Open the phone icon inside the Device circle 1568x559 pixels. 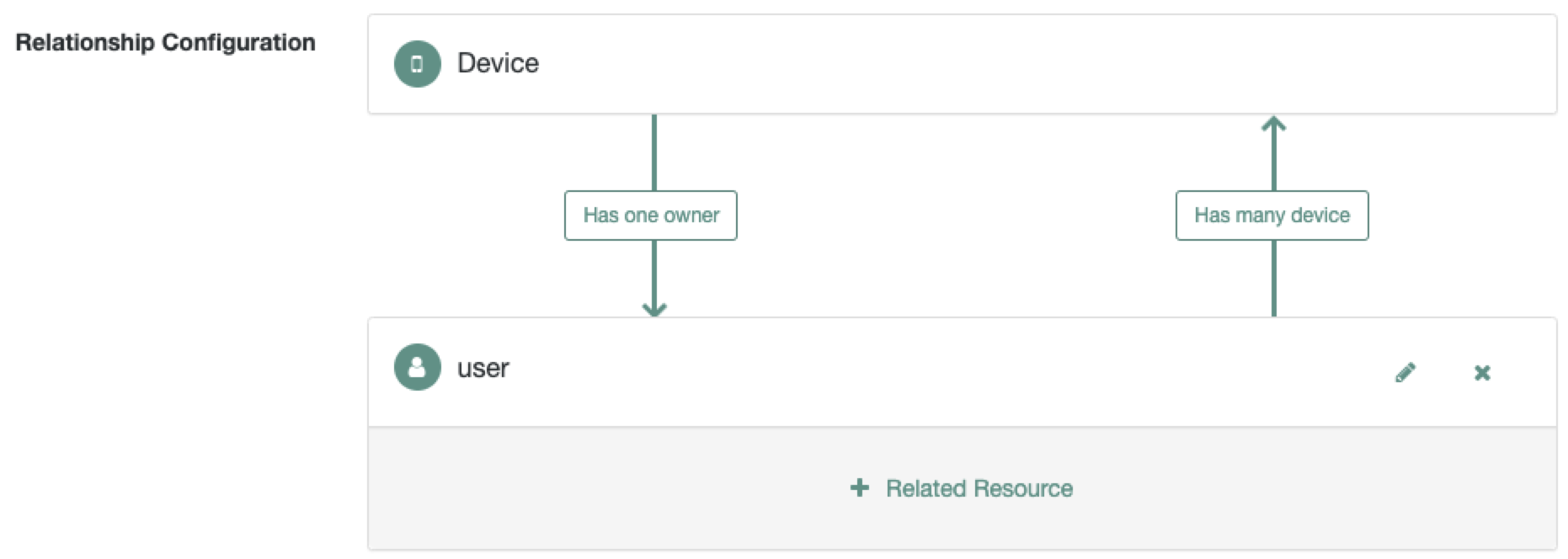coord(417,63)
